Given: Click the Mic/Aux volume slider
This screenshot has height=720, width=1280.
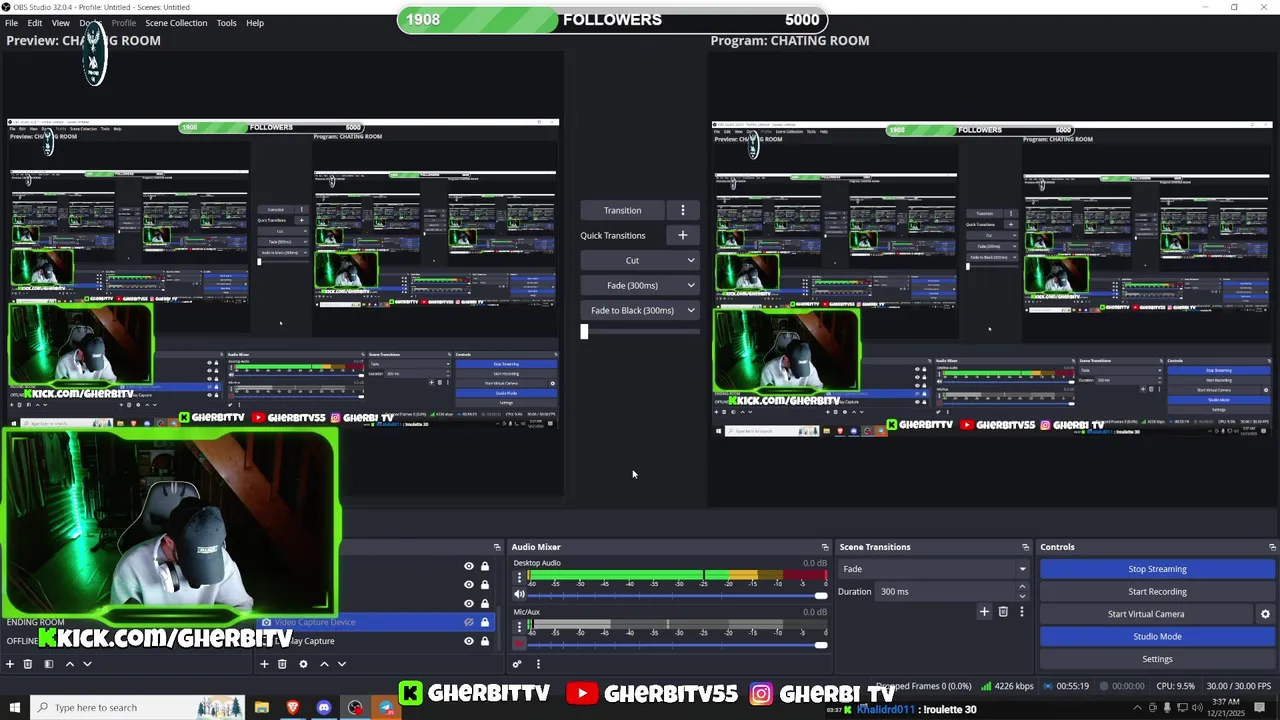Looking at the screenshot, I should click(x=677, y=644).
